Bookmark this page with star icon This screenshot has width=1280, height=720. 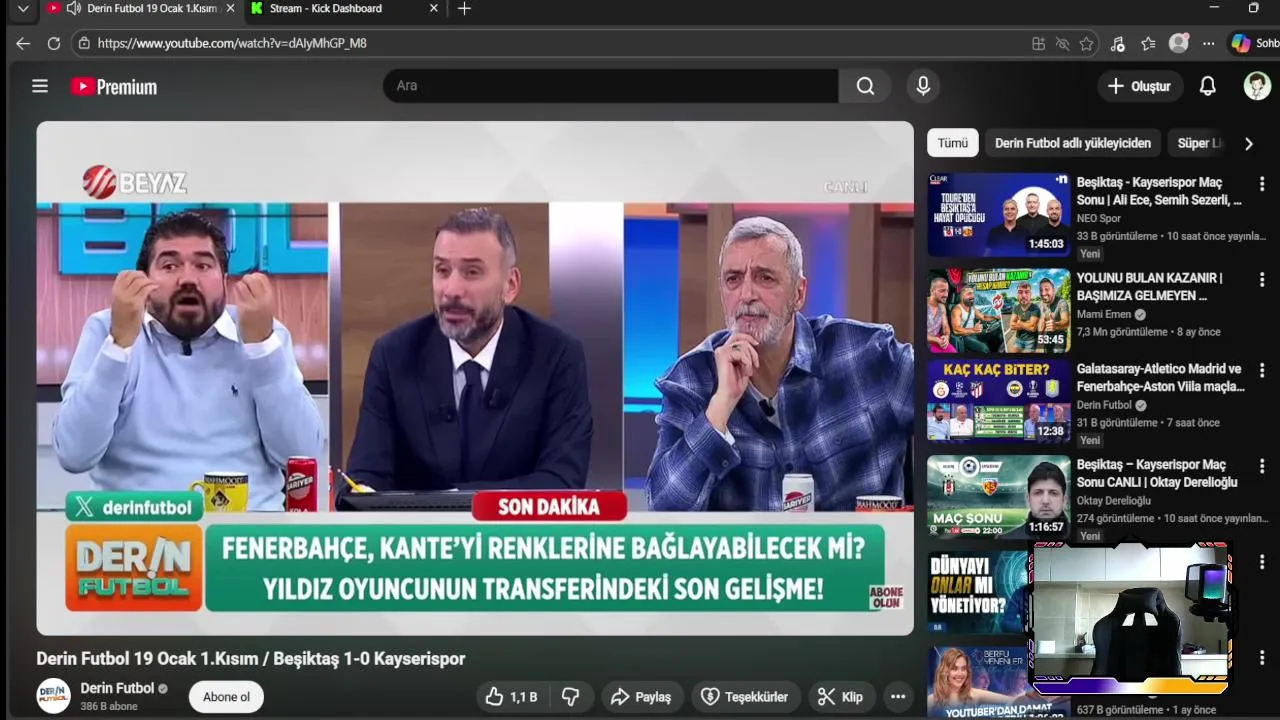(1086, 44)
